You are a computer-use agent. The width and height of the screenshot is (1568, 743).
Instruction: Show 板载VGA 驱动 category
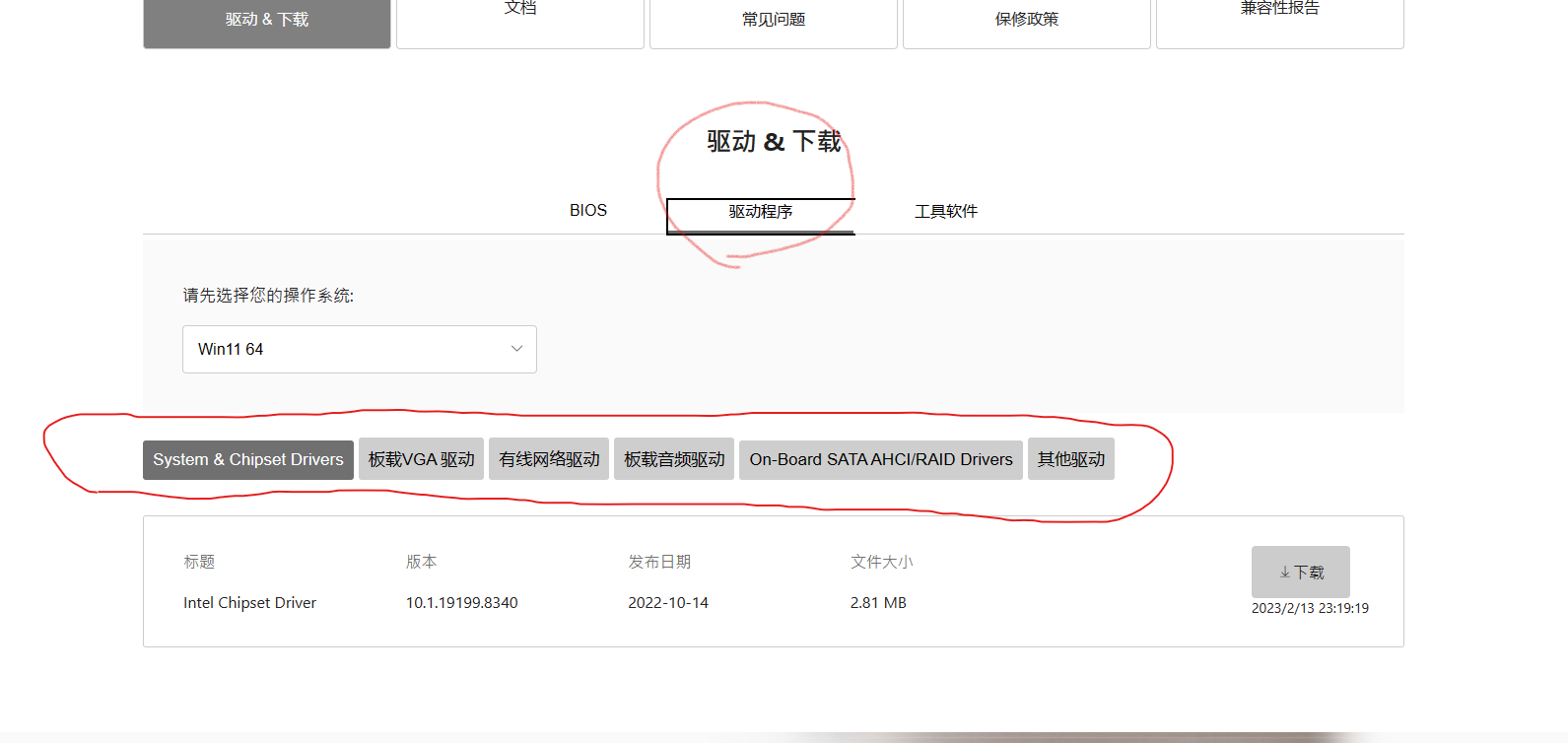422,459
